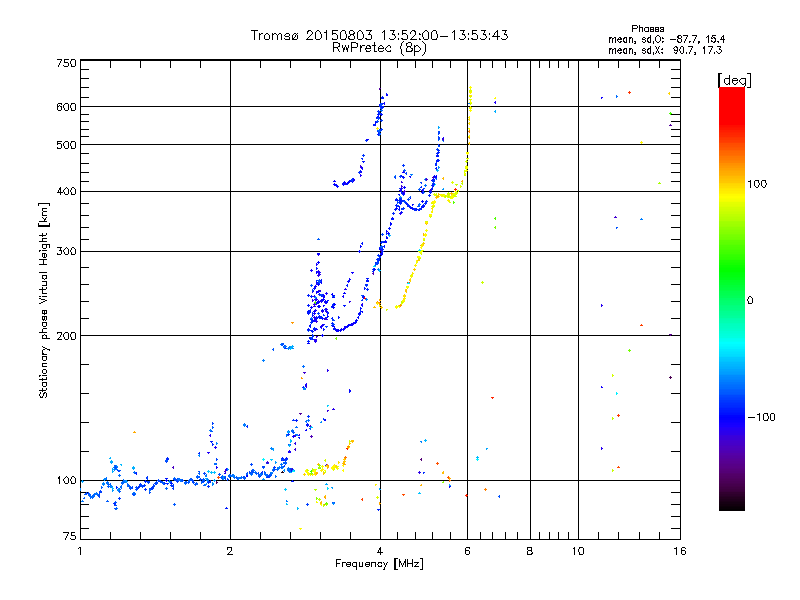
Task: Click the y-axis tick label '600'
Action: (66, 107)
